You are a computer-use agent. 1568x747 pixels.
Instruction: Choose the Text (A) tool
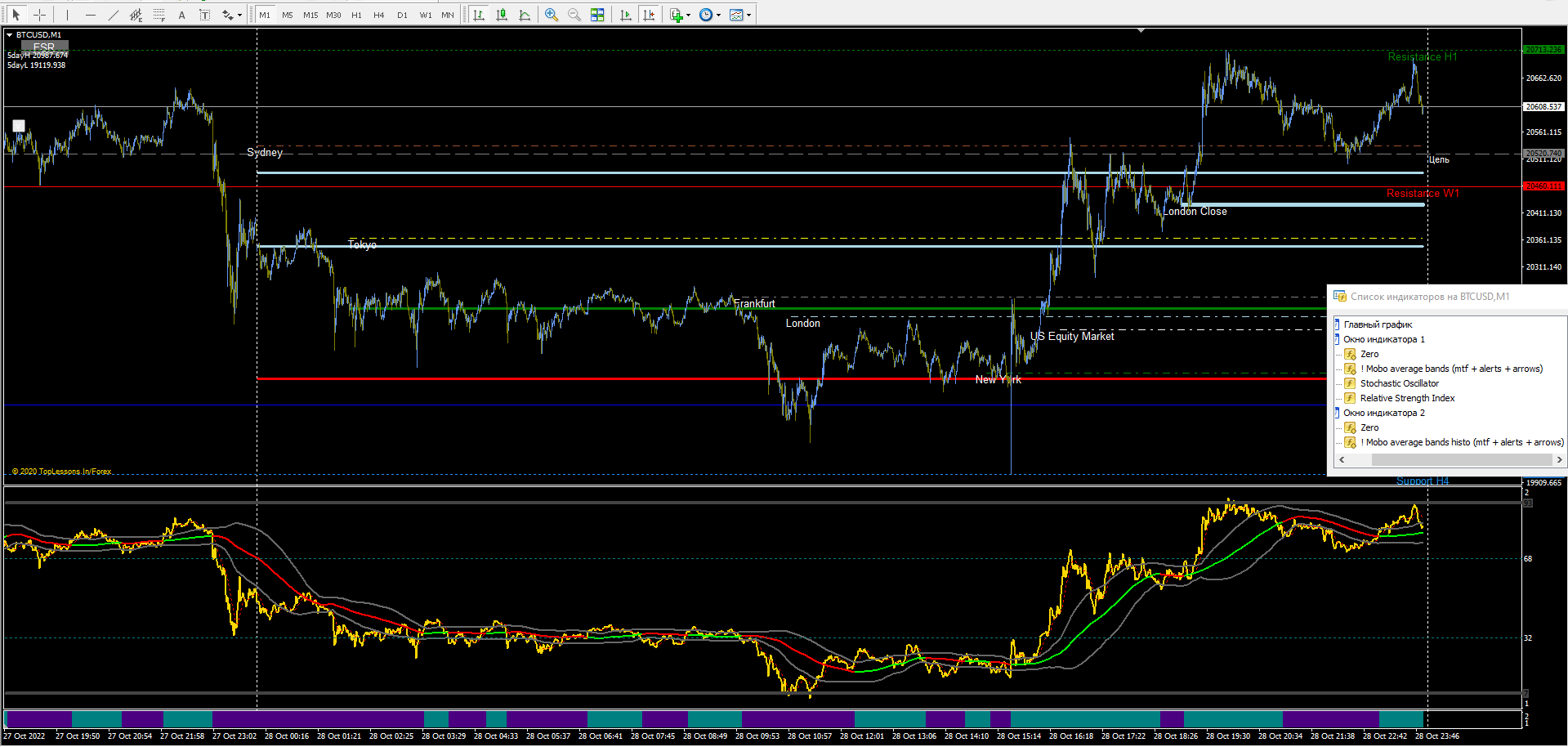(182, 15)
